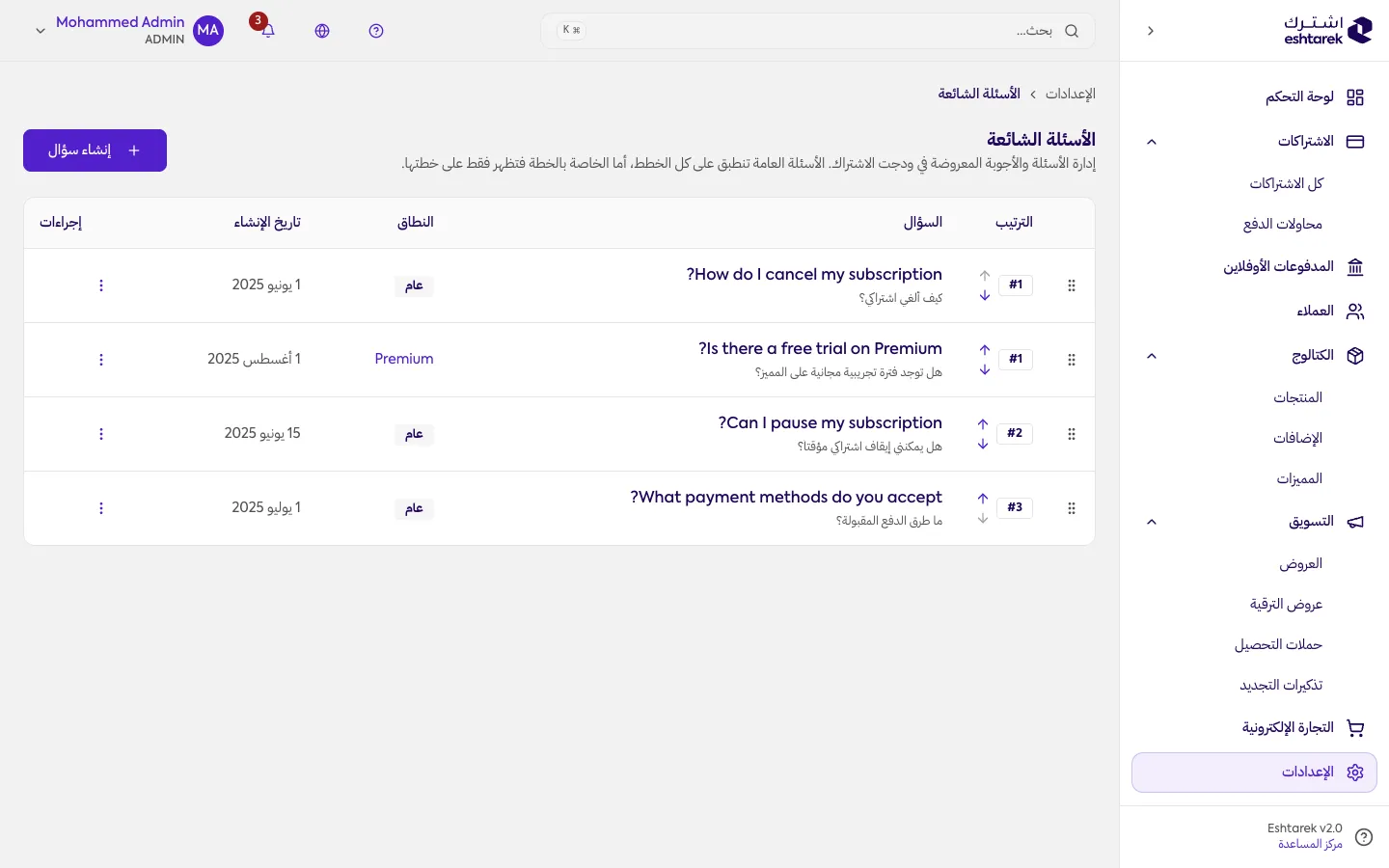Open لوحة التحكم dashboard in sidebar
This screenshot has height=868, width=1389.
1254,97
